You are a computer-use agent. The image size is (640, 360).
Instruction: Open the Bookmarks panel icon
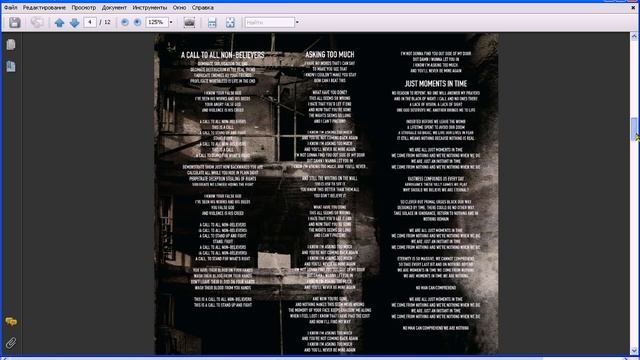pyautogui.click(x=11, y=66)
